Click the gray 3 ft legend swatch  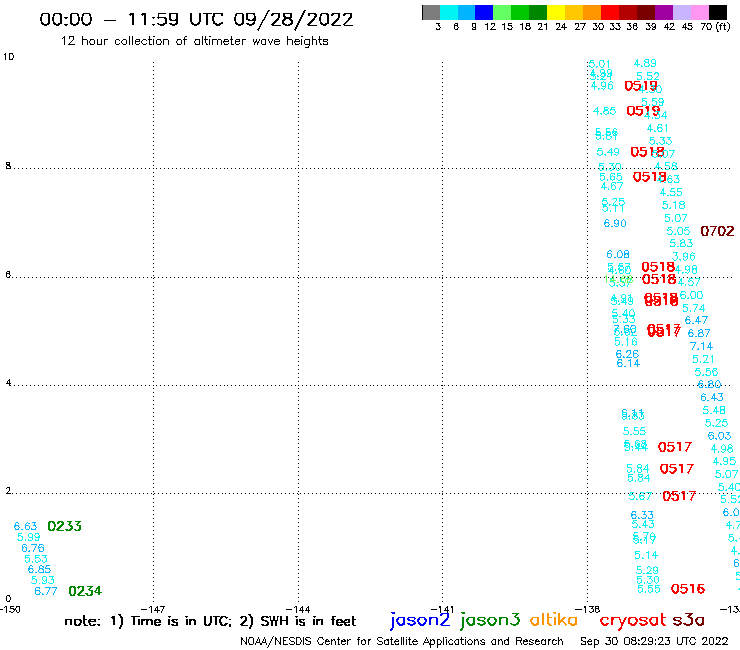click(x=431, y=13)
